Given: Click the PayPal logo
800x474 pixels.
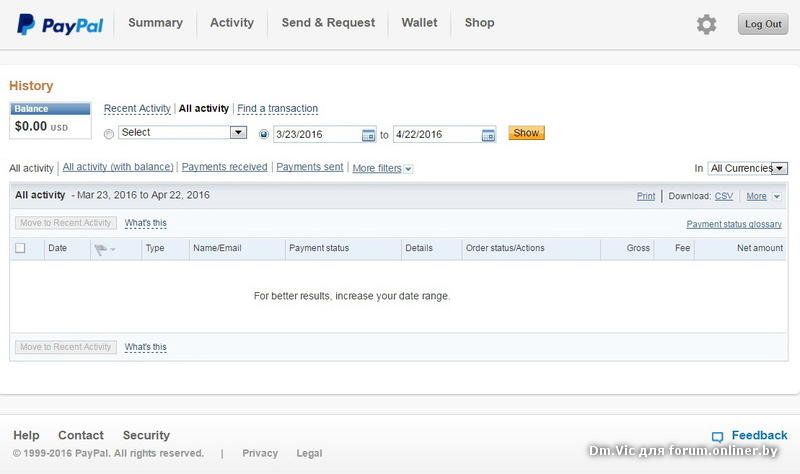Looking at the screenshot, I should [60, 24].
